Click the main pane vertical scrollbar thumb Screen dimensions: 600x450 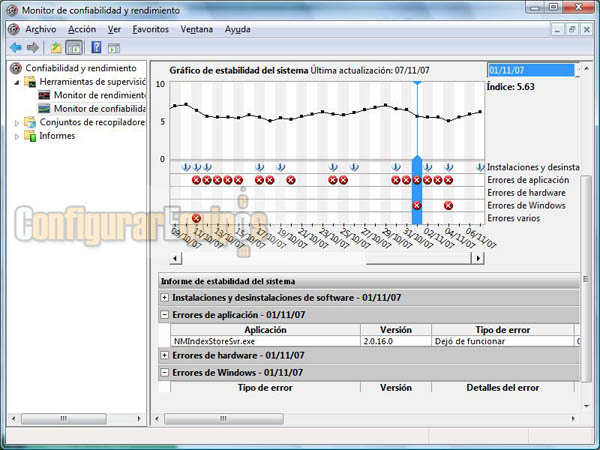click(586, 279)
